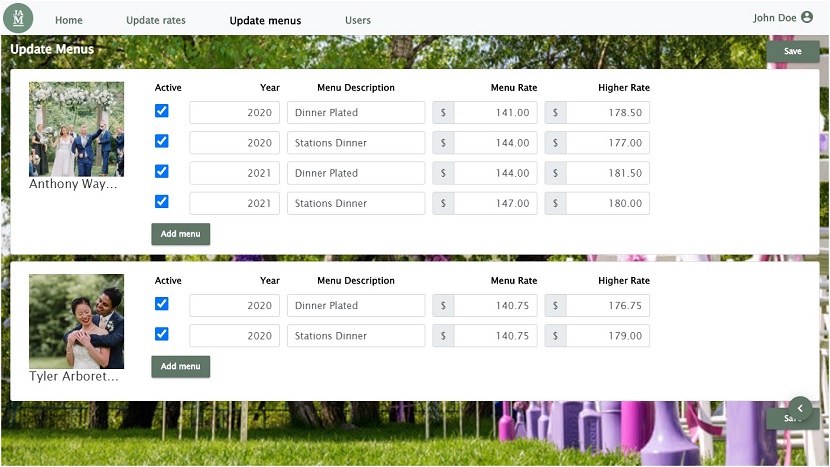Click the 2021 Dinner Plated description field

(x=356, y=173)
